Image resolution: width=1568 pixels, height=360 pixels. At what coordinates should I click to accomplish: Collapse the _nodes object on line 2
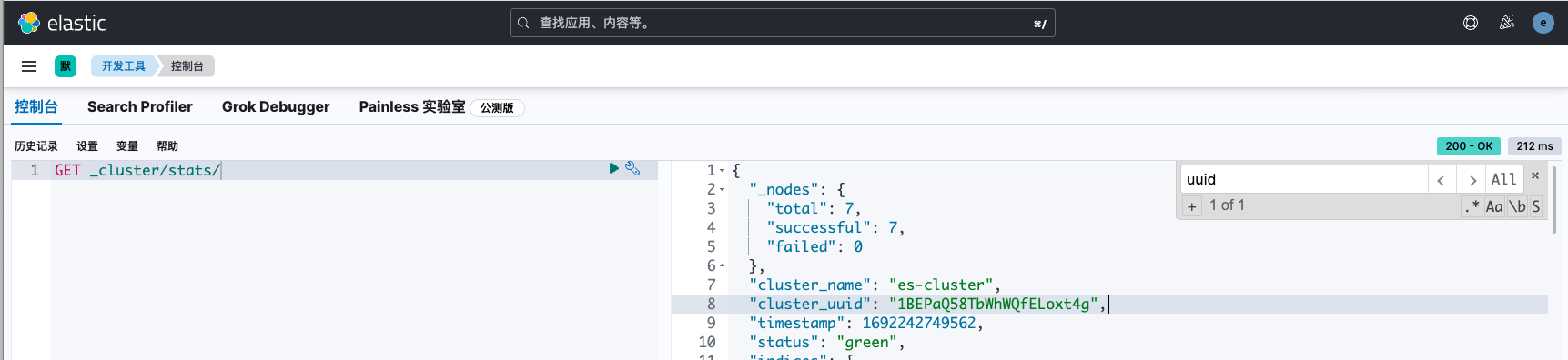tap(723, 190)
